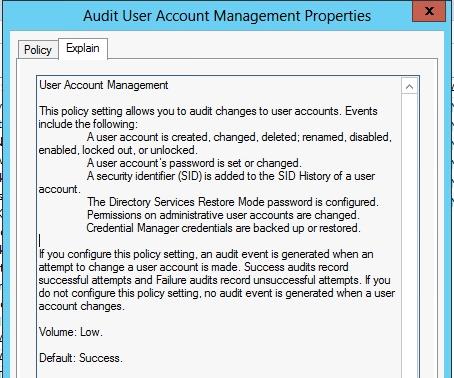Image resolution: width=454 pixels, height=378 pixels.
Task: Click the 'A user account is created' line
Action: [x=239, y=137]
